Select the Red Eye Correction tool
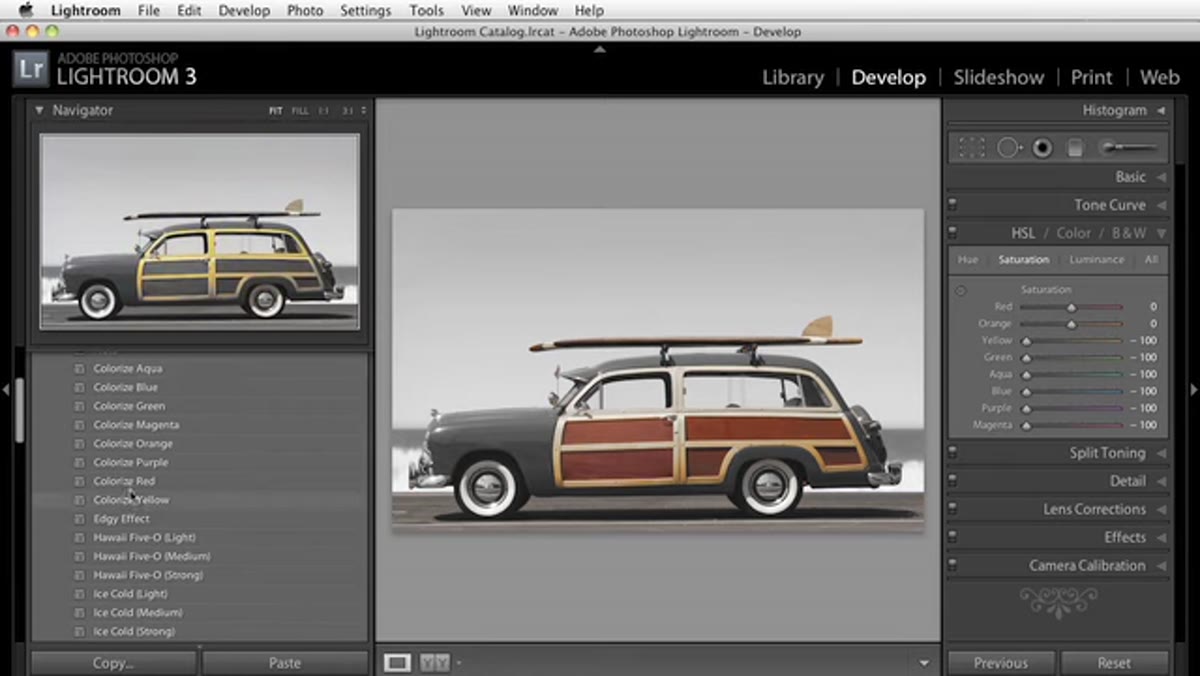Image resolution: width=1200 pixels, height=676 pixels. [x=1042, y=148]
